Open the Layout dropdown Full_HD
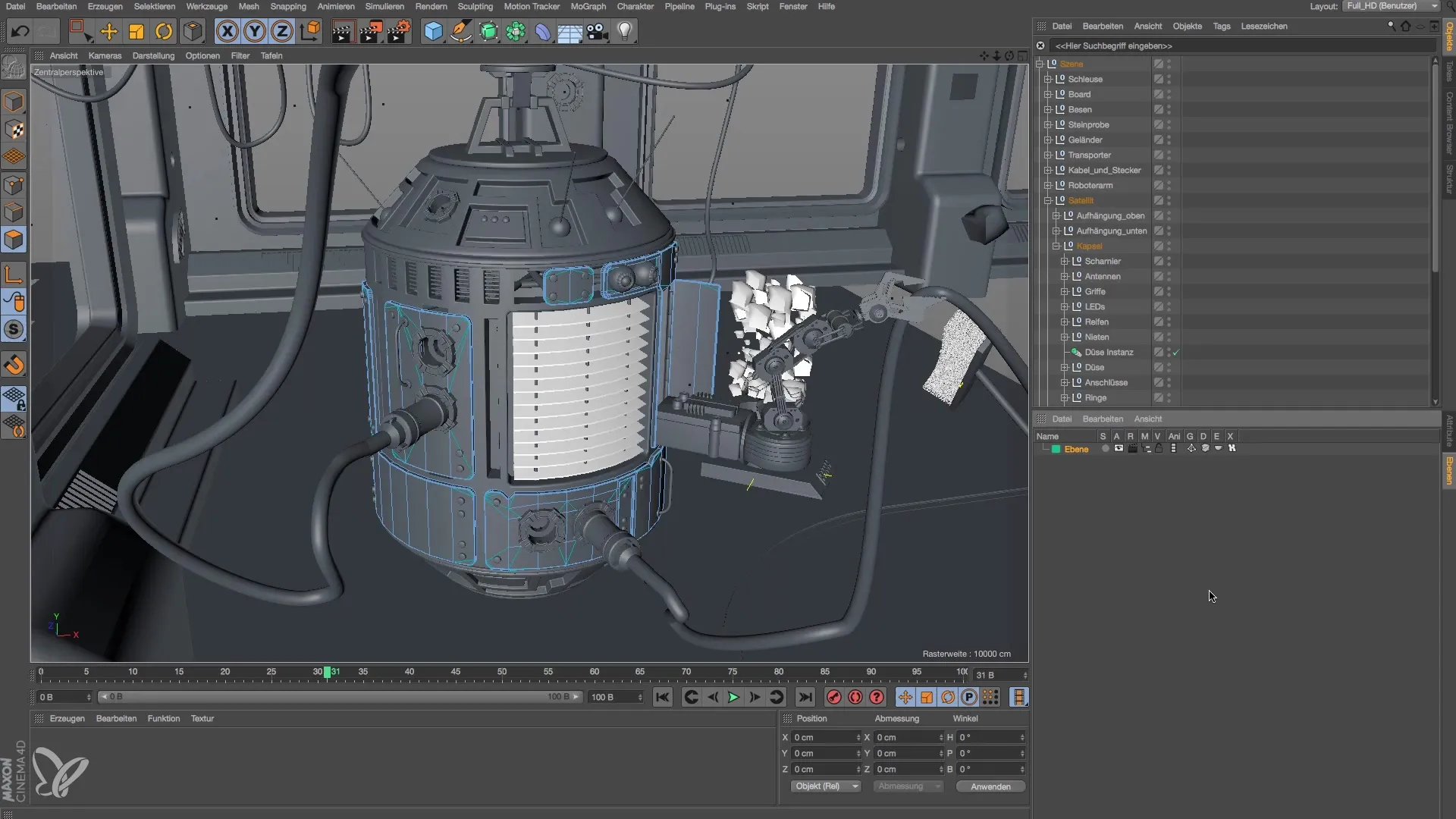The width and height of the screenshot is (1456, 819). click(x=1392, y=6)
